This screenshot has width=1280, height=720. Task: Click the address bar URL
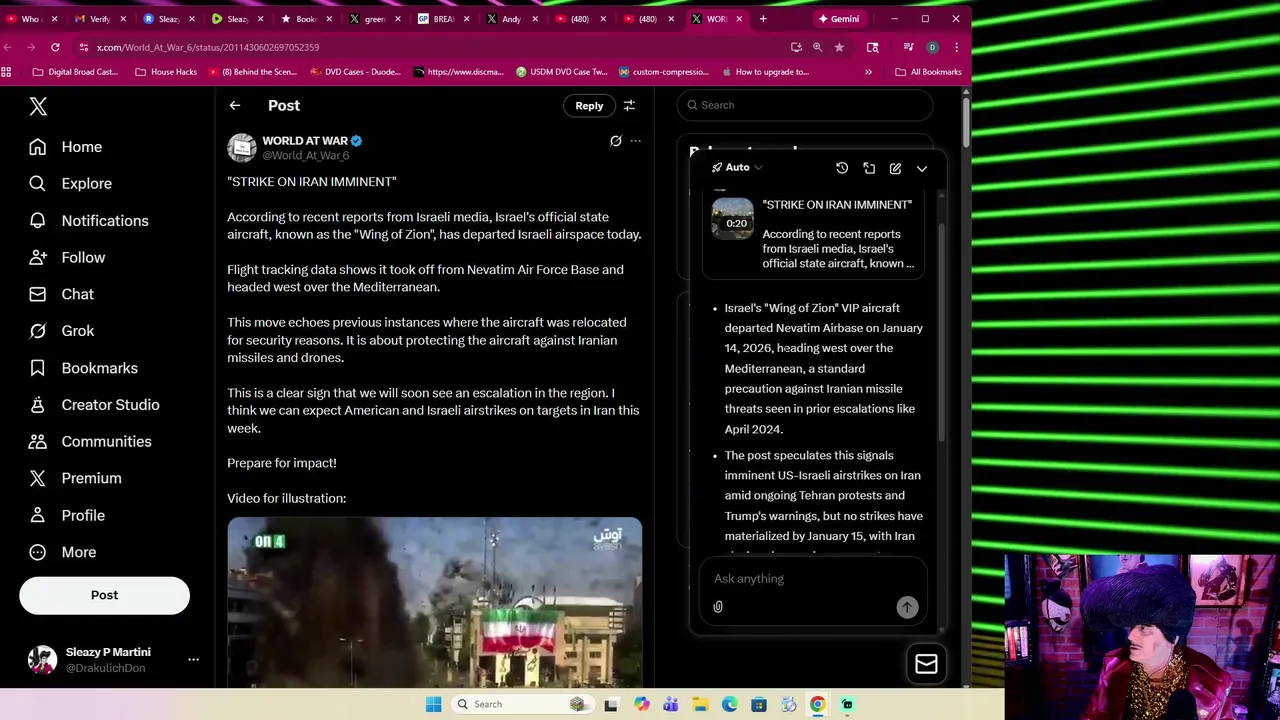point(208,47)
